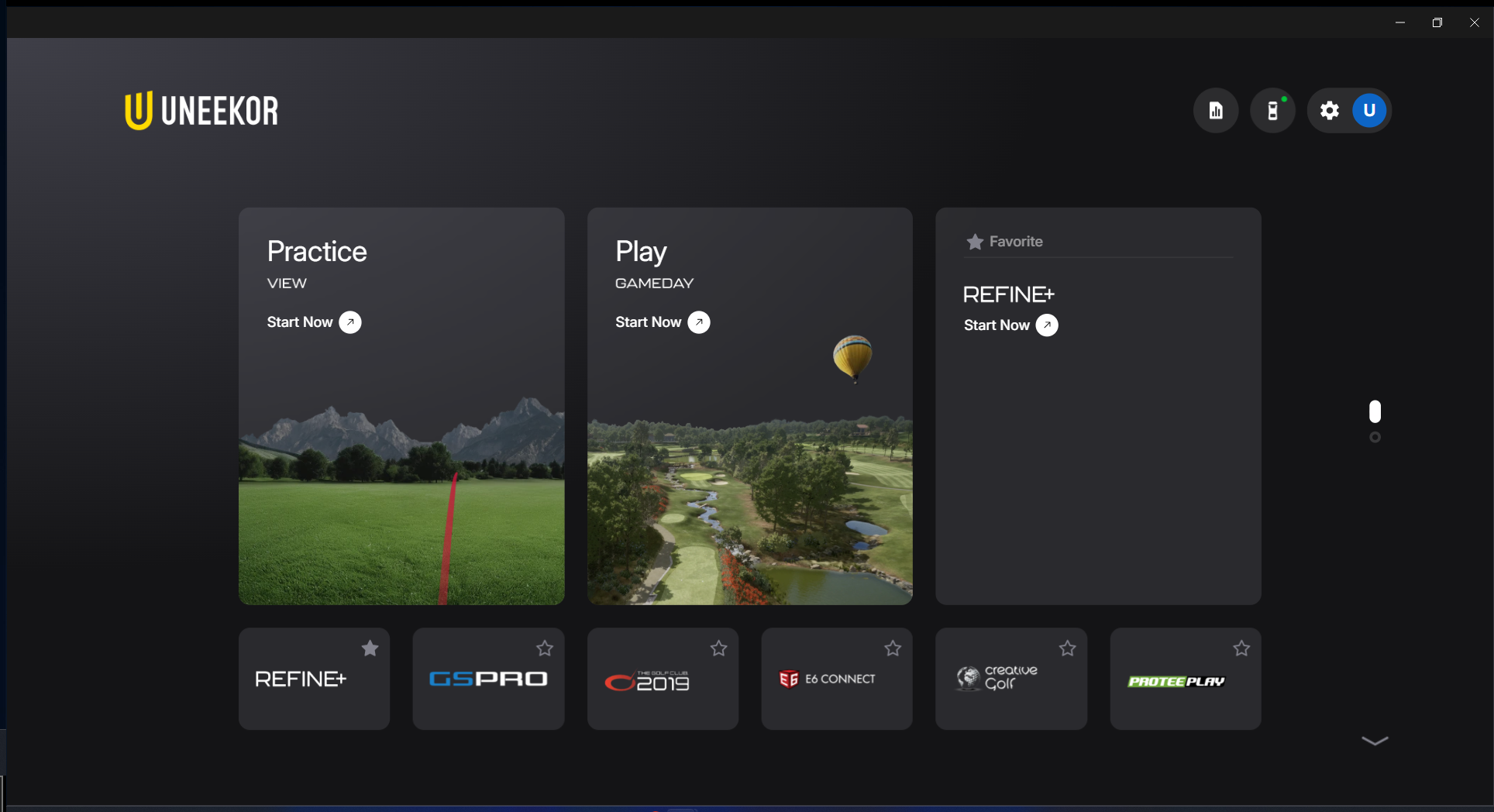Select the second page indicator dot
Viewport: 1494px width, 812px height.
(x=1375, y=438)
